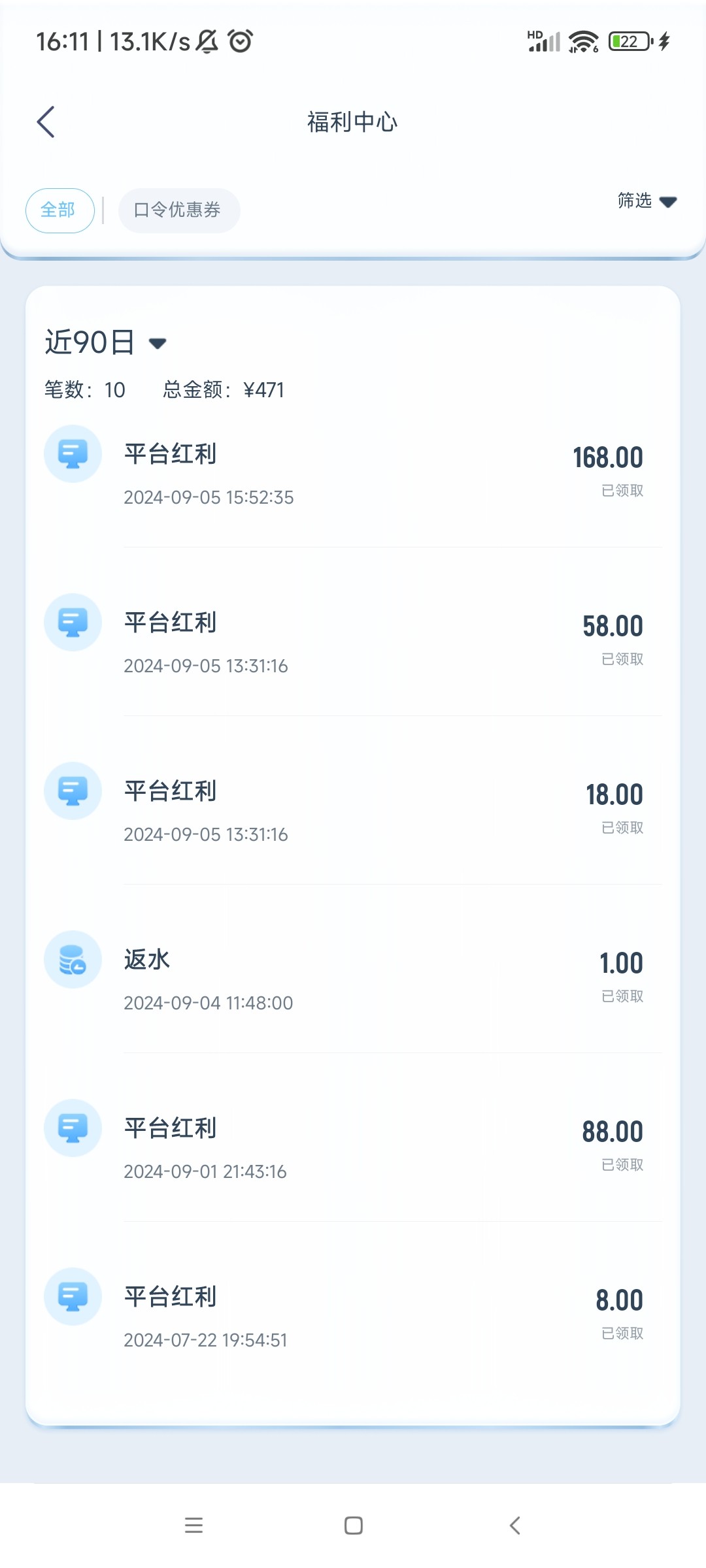Open the 筛选 filter dropdown
Viewport: 706px width, 1568px height.
(646, 201)
